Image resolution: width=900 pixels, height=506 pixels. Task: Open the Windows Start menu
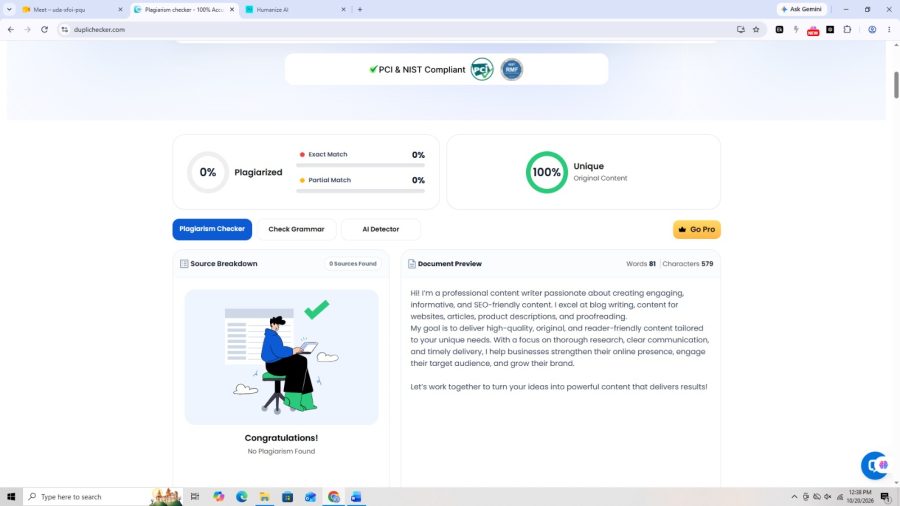(x=11, y=497)
